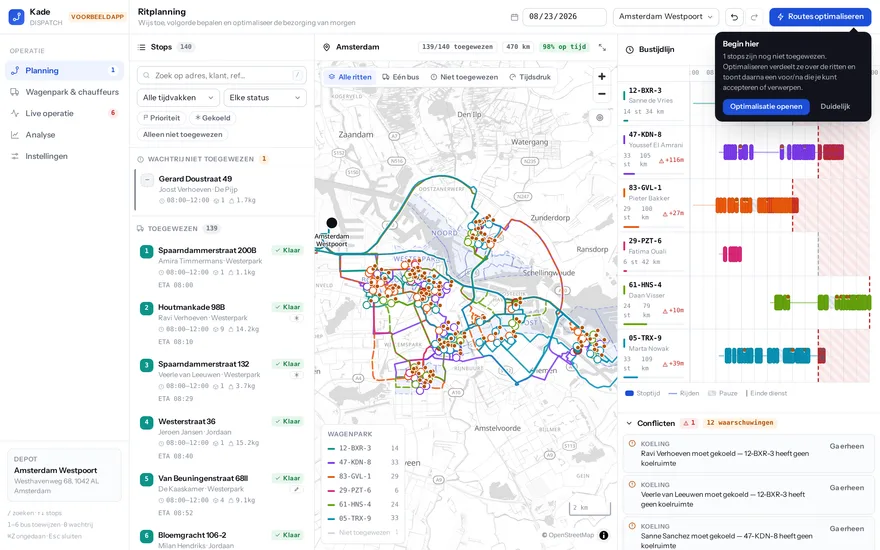Recenter map with the locate icon
Viewport: 880px width, 550px height.
(x=599, y=117)
